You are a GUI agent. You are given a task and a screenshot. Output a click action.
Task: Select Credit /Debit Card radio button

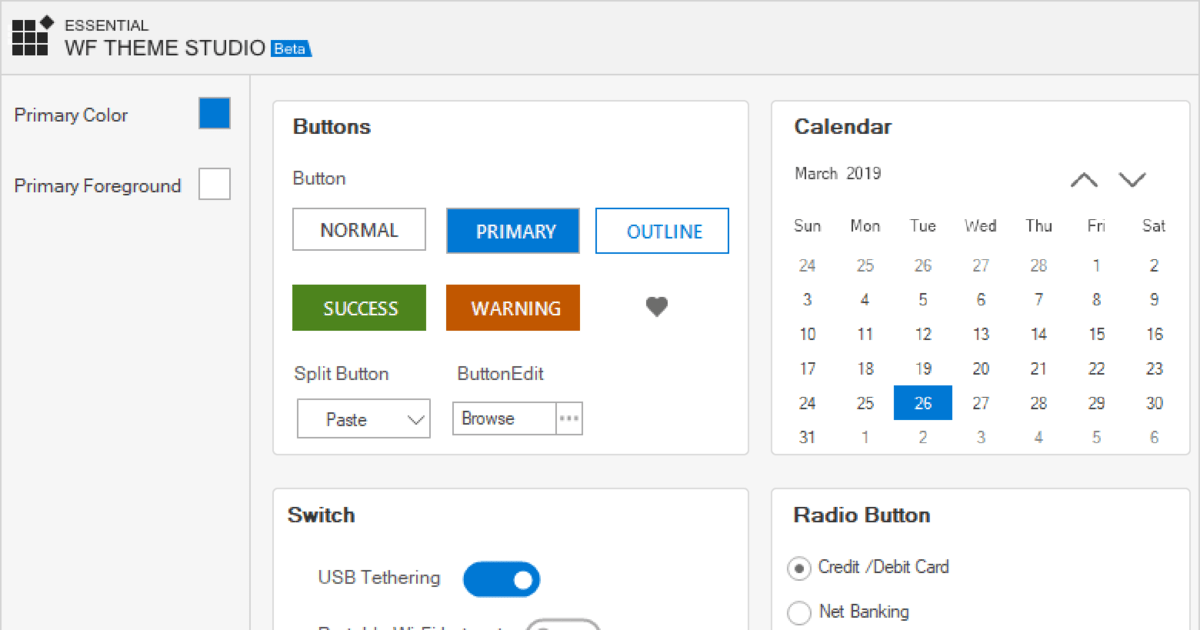point(799,568)
